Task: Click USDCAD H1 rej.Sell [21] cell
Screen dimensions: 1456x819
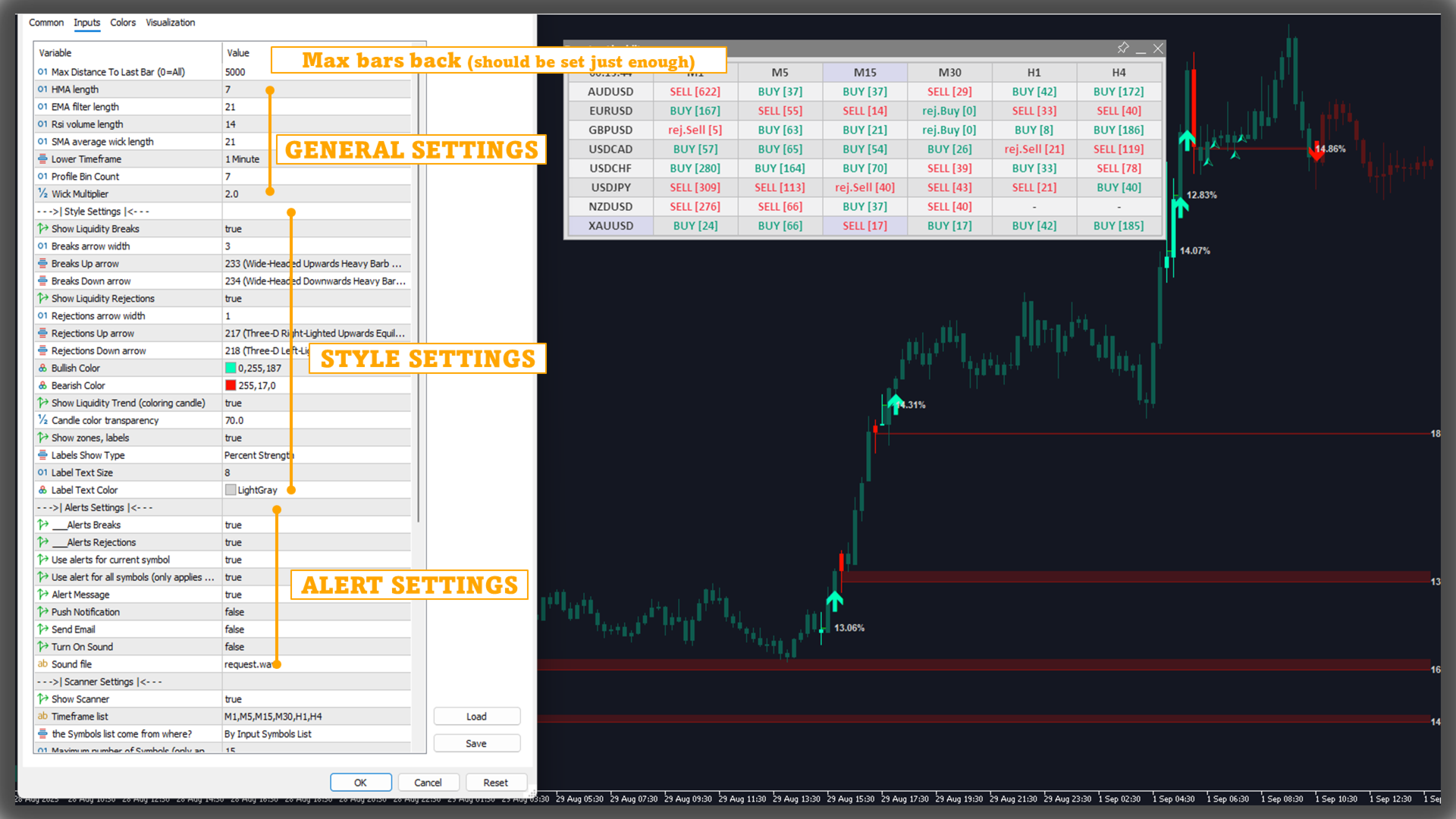Action: tap(1034, 149)
